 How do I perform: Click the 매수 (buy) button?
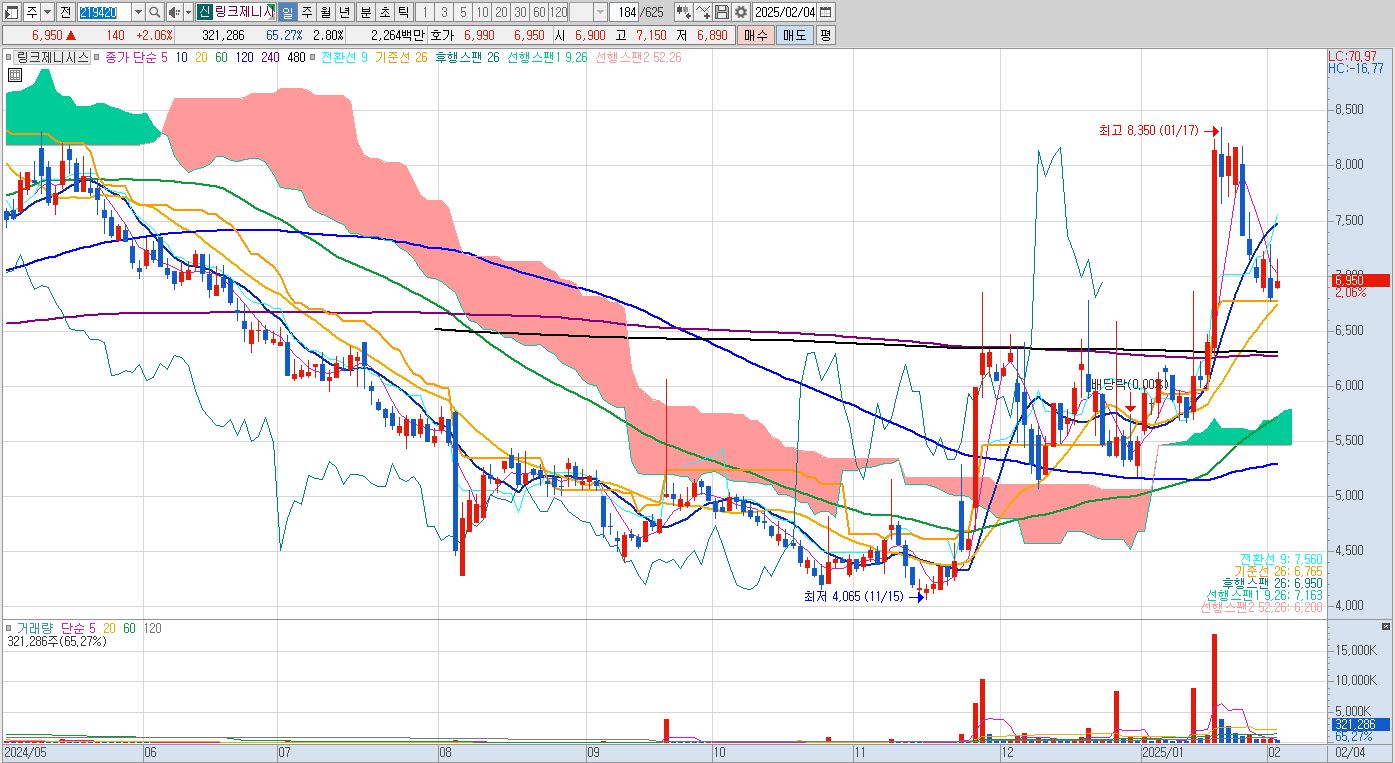[x=755, y=35]
